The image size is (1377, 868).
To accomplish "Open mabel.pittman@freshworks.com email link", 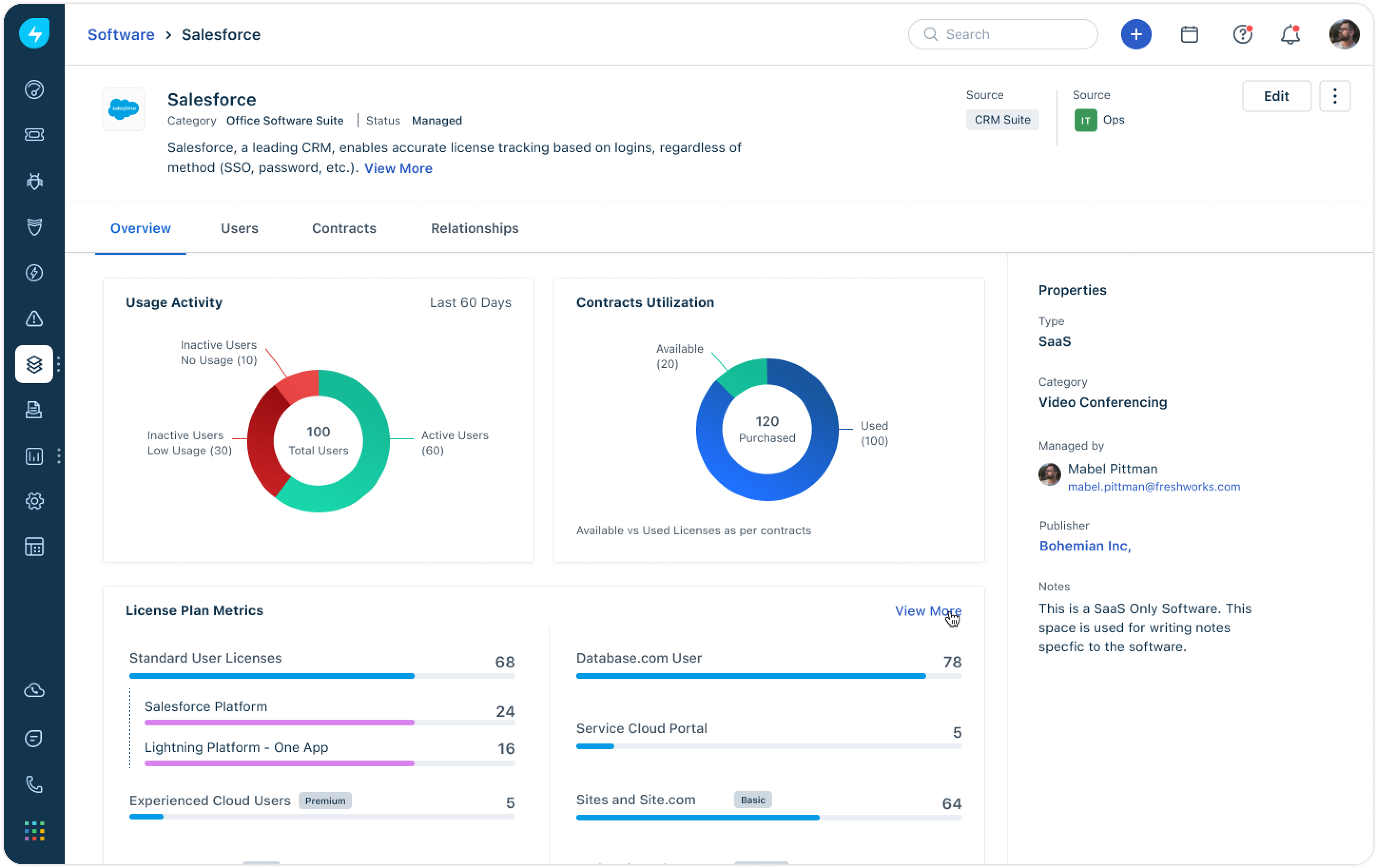I will click(x=1154, y=487).
